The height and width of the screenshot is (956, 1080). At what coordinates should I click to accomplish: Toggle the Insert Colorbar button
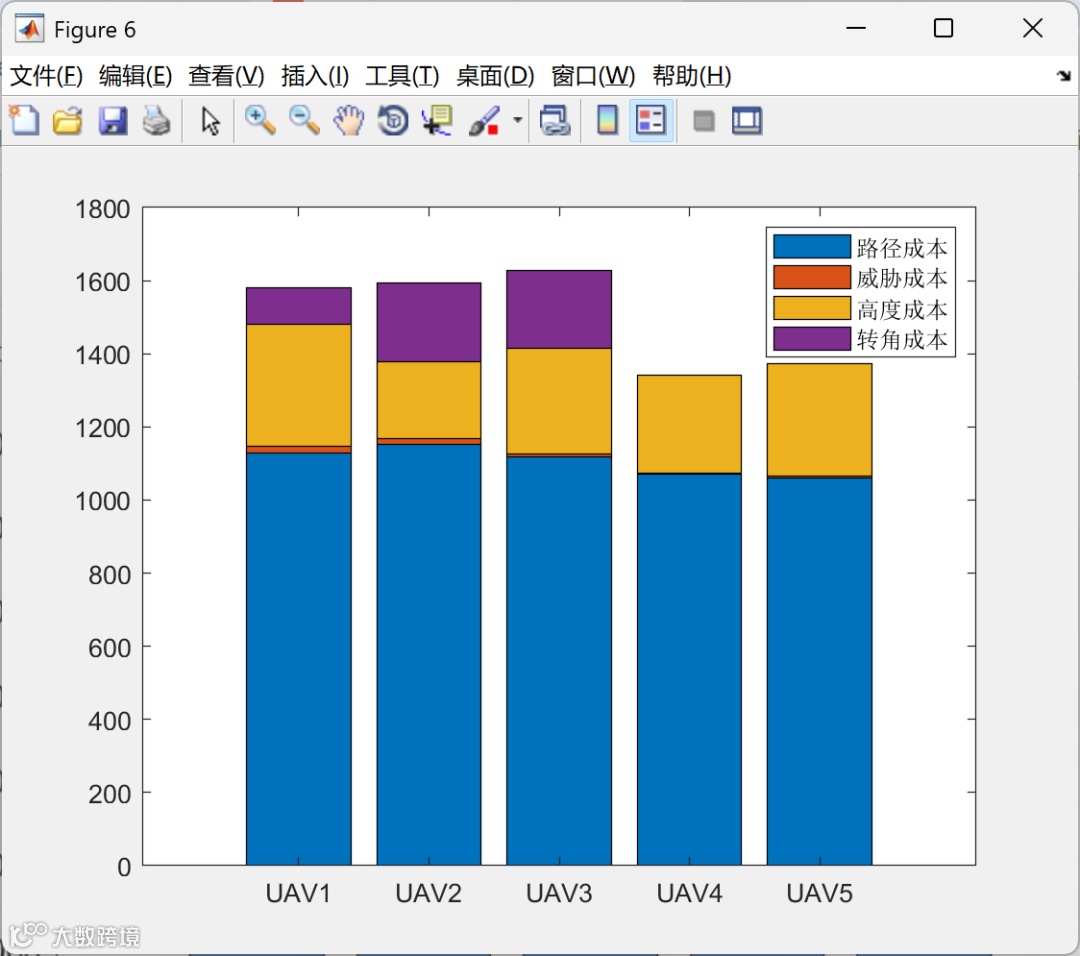tap(607, 121)
